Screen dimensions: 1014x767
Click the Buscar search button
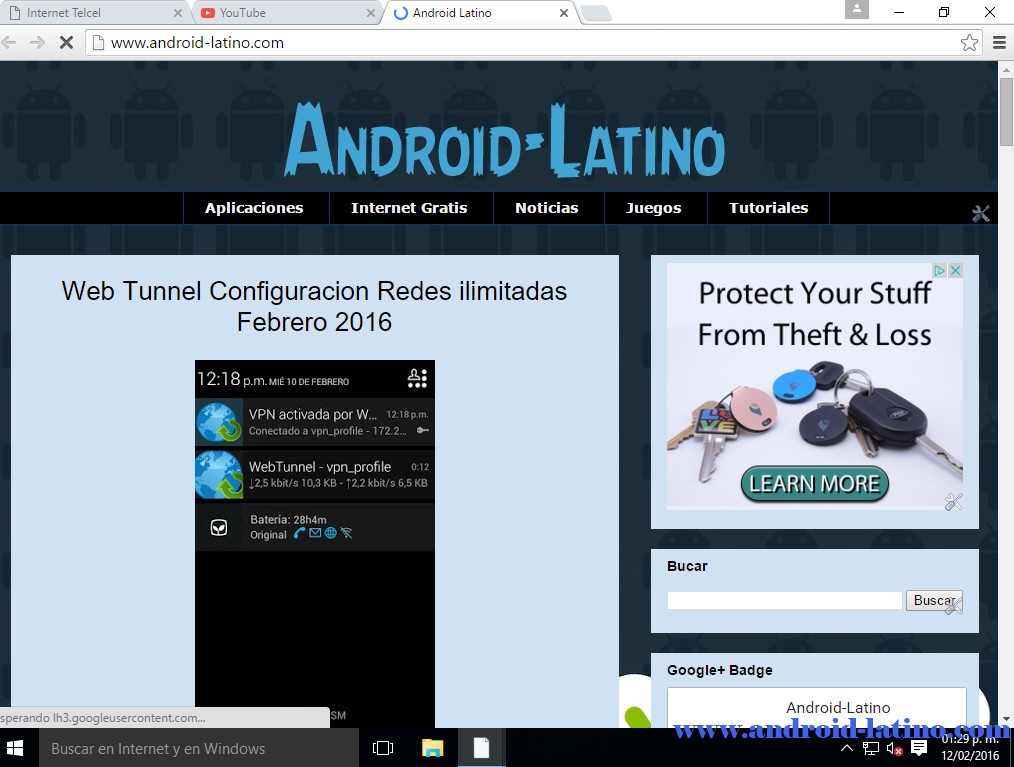coord(934,600)
